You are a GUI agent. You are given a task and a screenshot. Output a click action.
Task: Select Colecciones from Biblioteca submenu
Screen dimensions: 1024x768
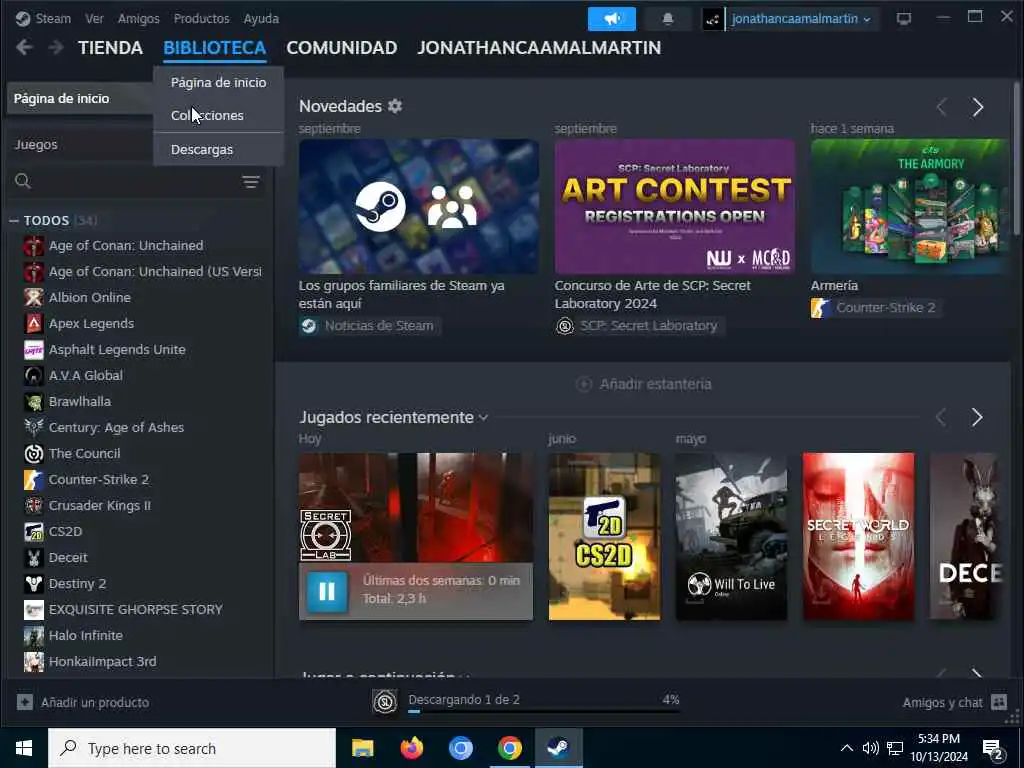(x=218, y=116)
